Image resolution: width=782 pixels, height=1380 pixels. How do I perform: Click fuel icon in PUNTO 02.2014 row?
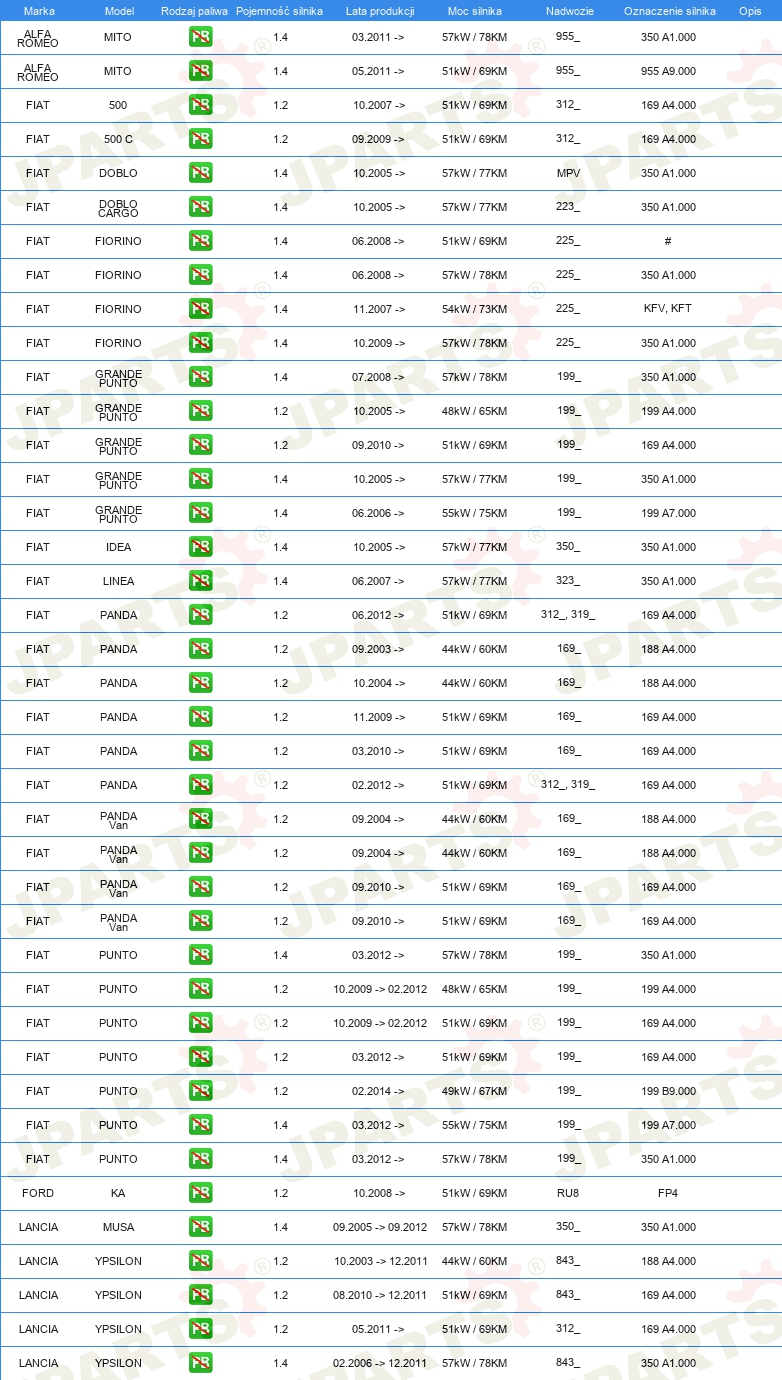(x=200, y=1092)
